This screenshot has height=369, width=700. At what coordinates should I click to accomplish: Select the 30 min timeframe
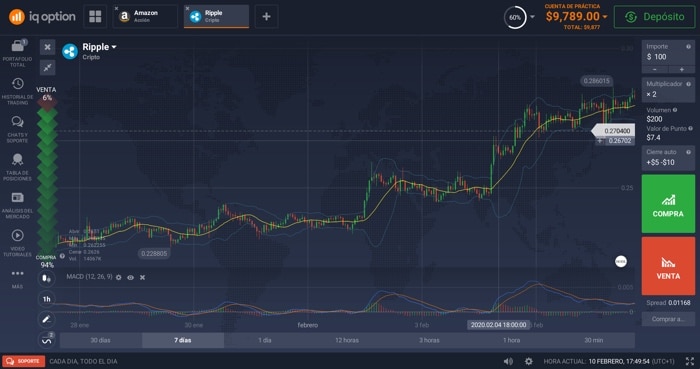[593, 340]
